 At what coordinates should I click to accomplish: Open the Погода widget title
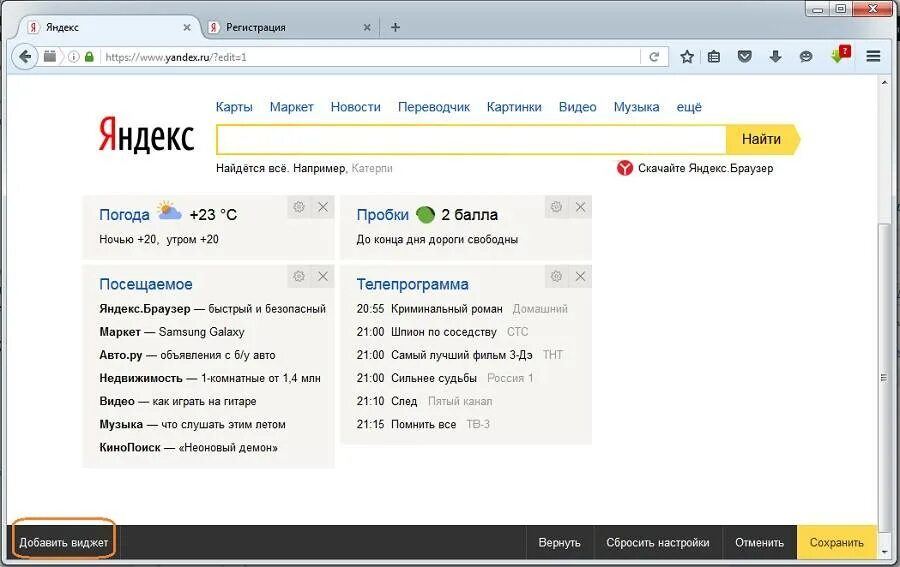coord(124,215)
